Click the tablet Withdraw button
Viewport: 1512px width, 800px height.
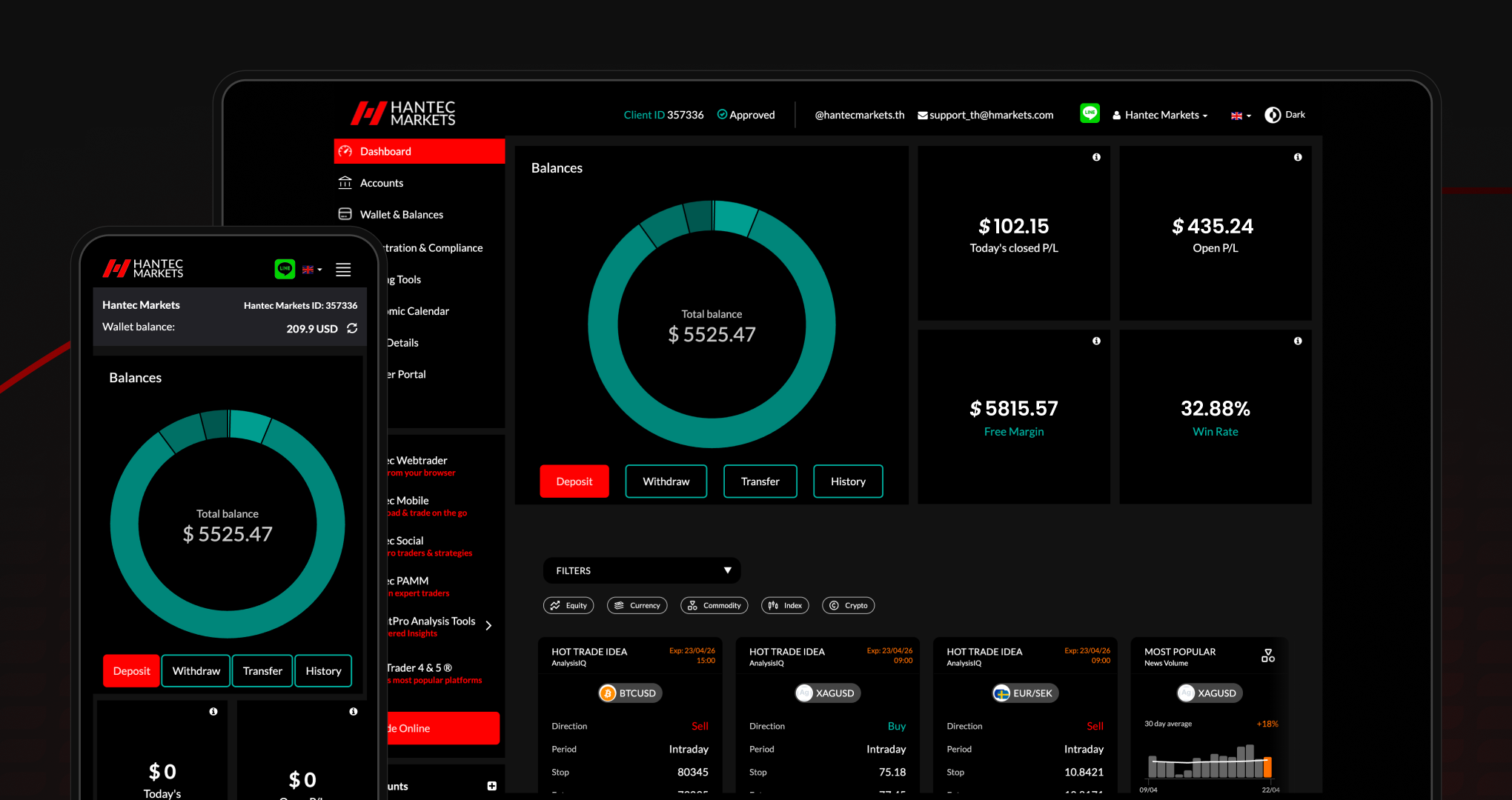pos(666,481)
